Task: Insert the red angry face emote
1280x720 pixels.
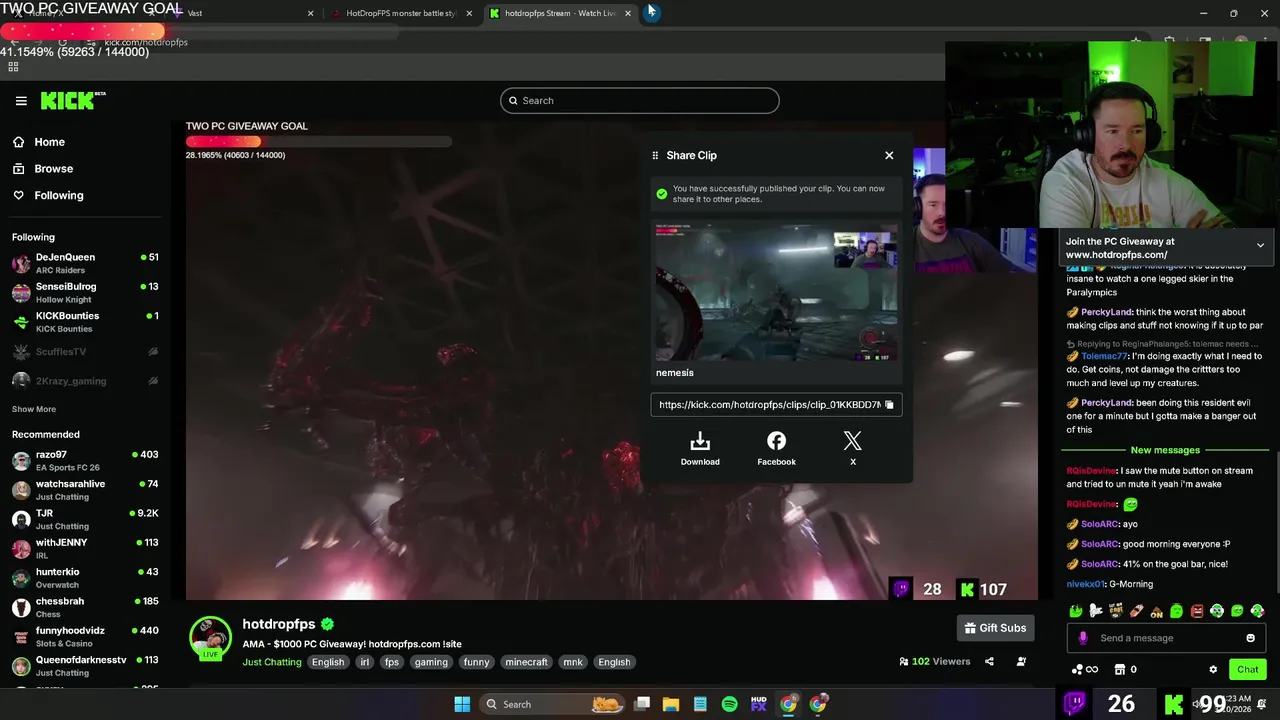Action: point(1197,611)
